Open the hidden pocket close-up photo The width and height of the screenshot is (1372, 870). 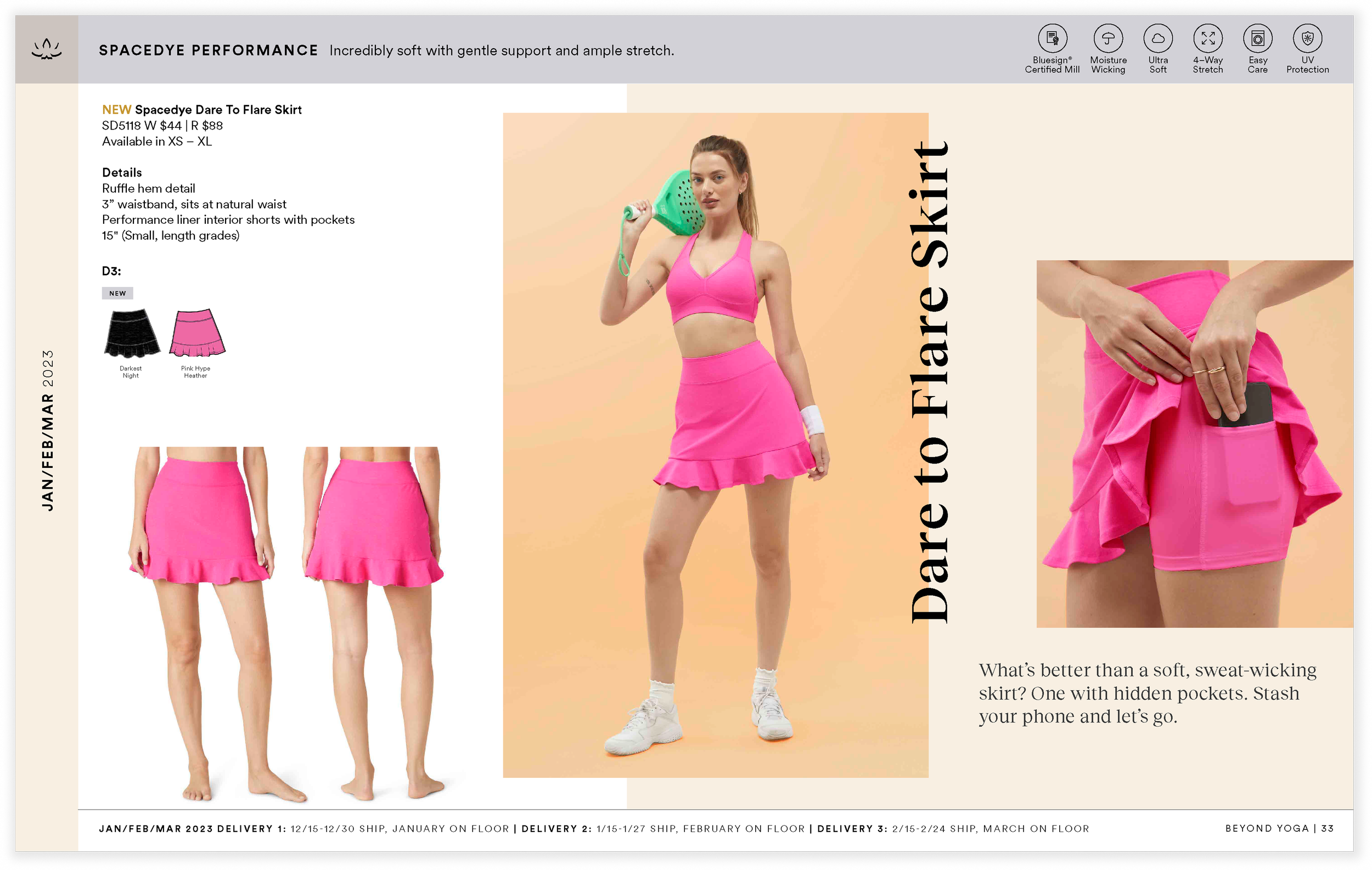point(1194,444)
